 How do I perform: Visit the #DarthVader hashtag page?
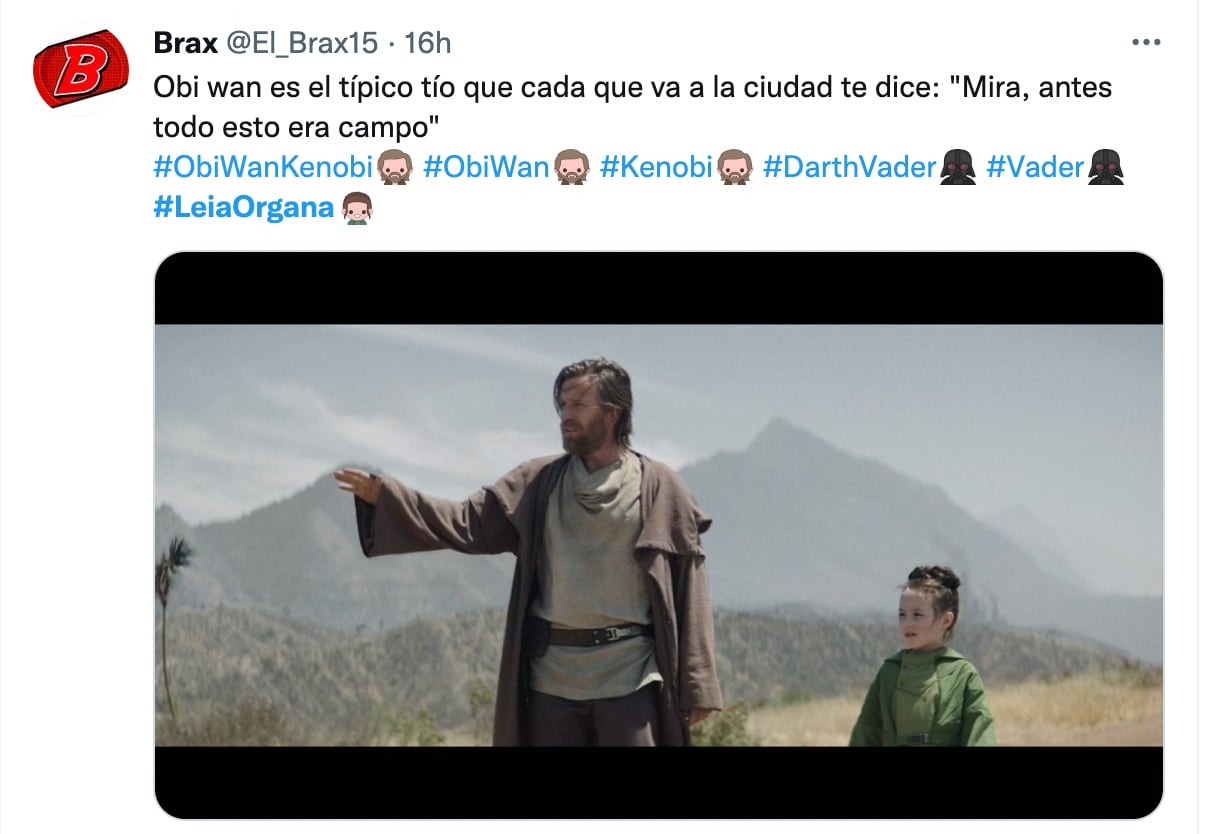coord(849,167)
